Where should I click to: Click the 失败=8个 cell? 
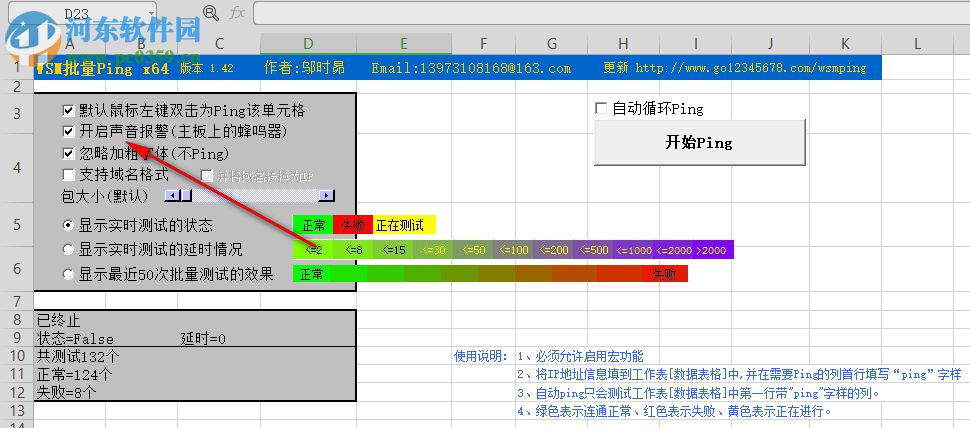(x=67, y=392)
